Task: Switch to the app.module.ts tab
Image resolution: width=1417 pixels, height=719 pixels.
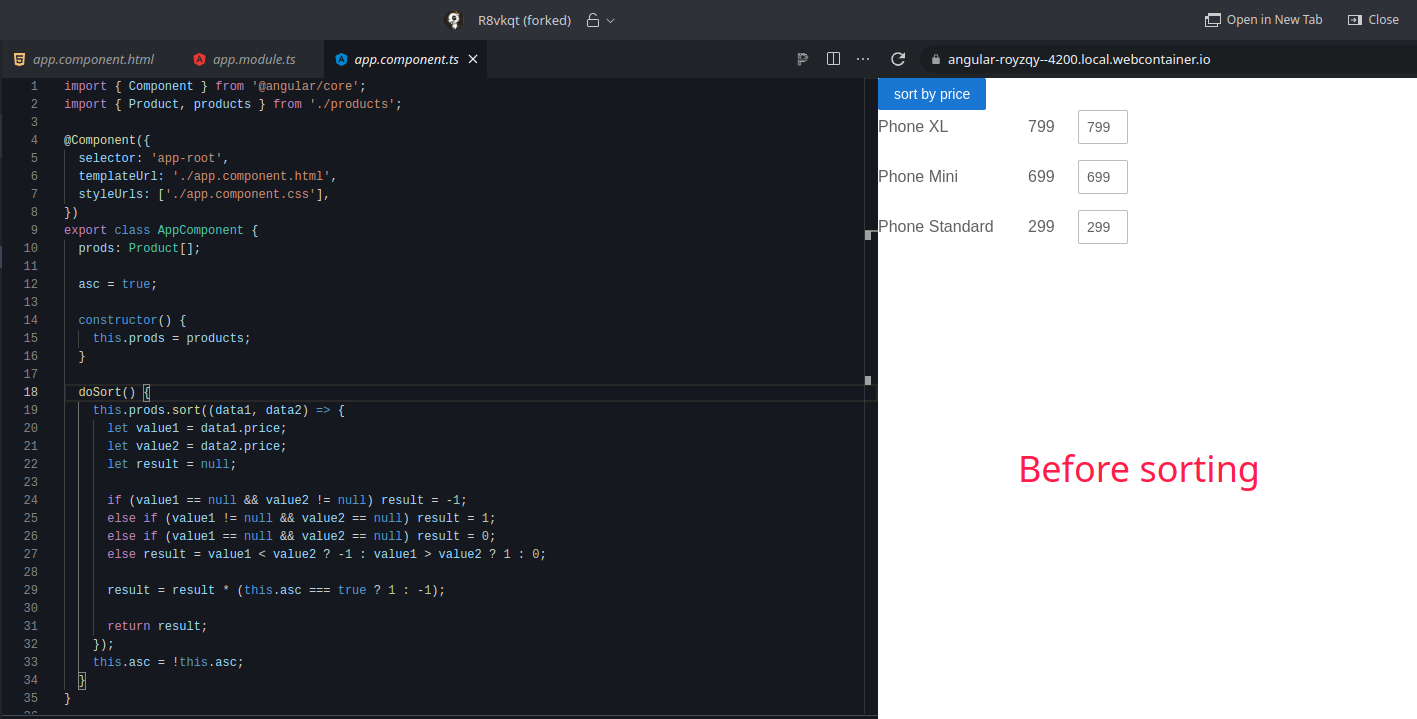Action: (x=253, y=58)
